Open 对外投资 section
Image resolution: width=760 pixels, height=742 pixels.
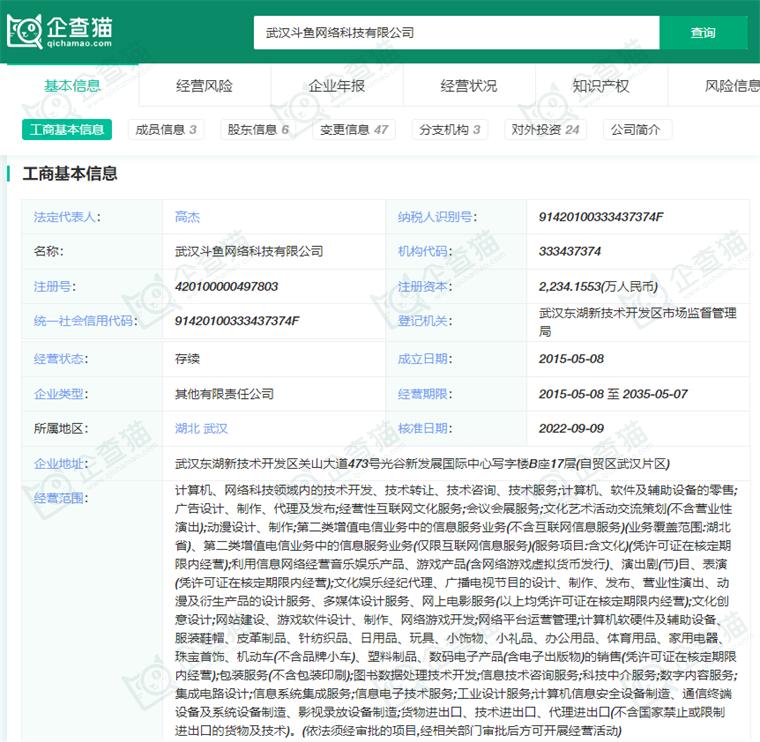545,130
